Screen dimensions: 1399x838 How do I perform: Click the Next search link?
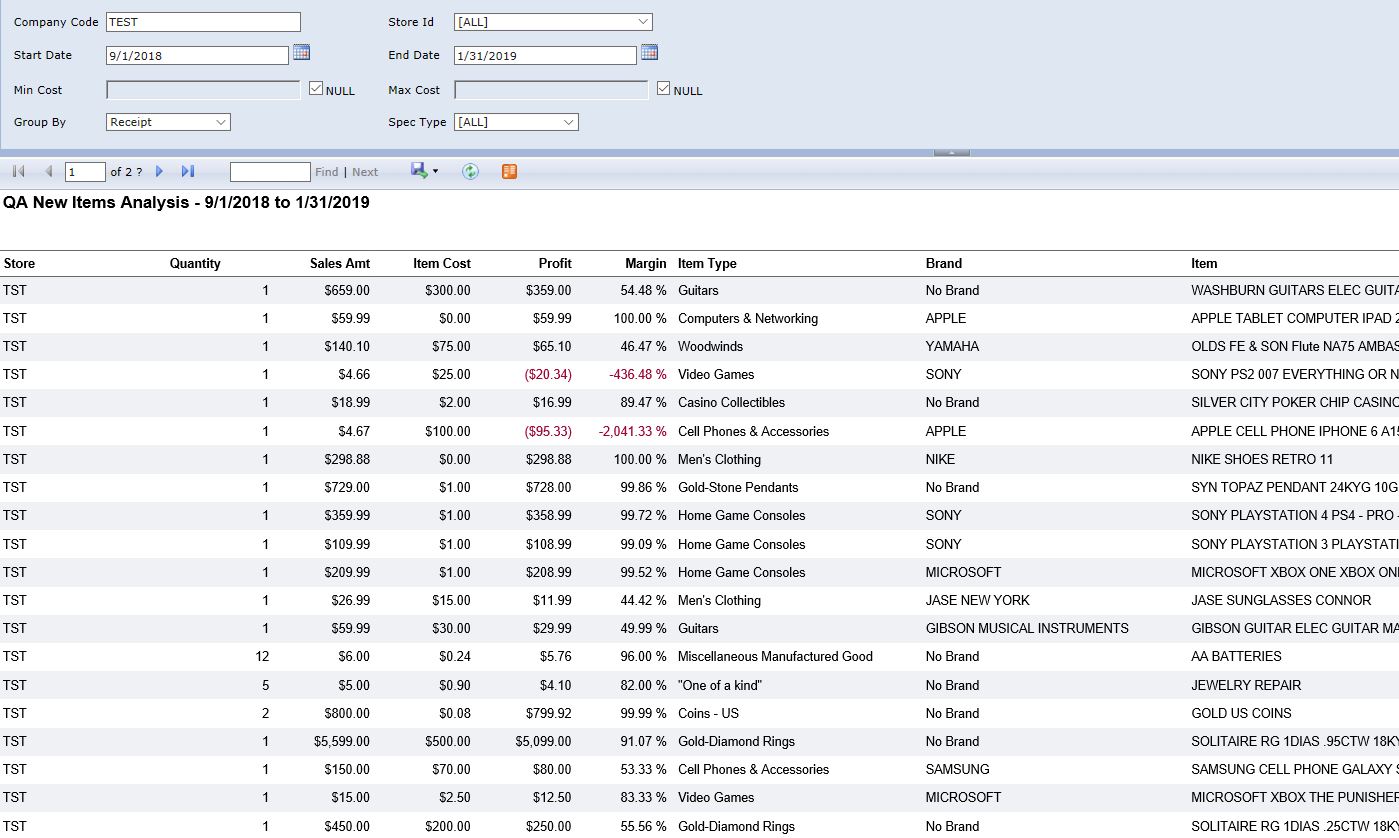pos(365,172)
